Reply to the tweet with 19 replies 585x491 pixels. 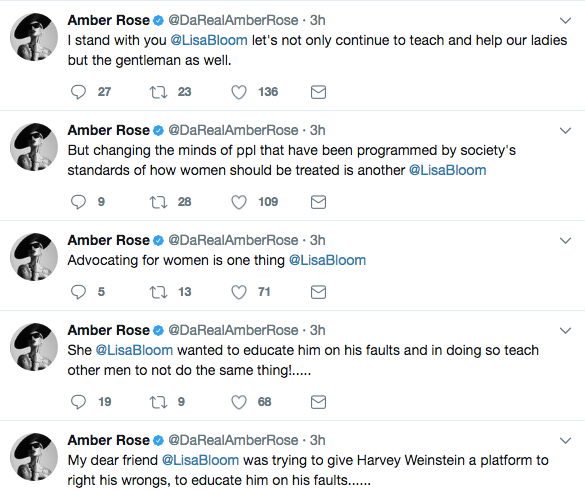pos(78,402)
